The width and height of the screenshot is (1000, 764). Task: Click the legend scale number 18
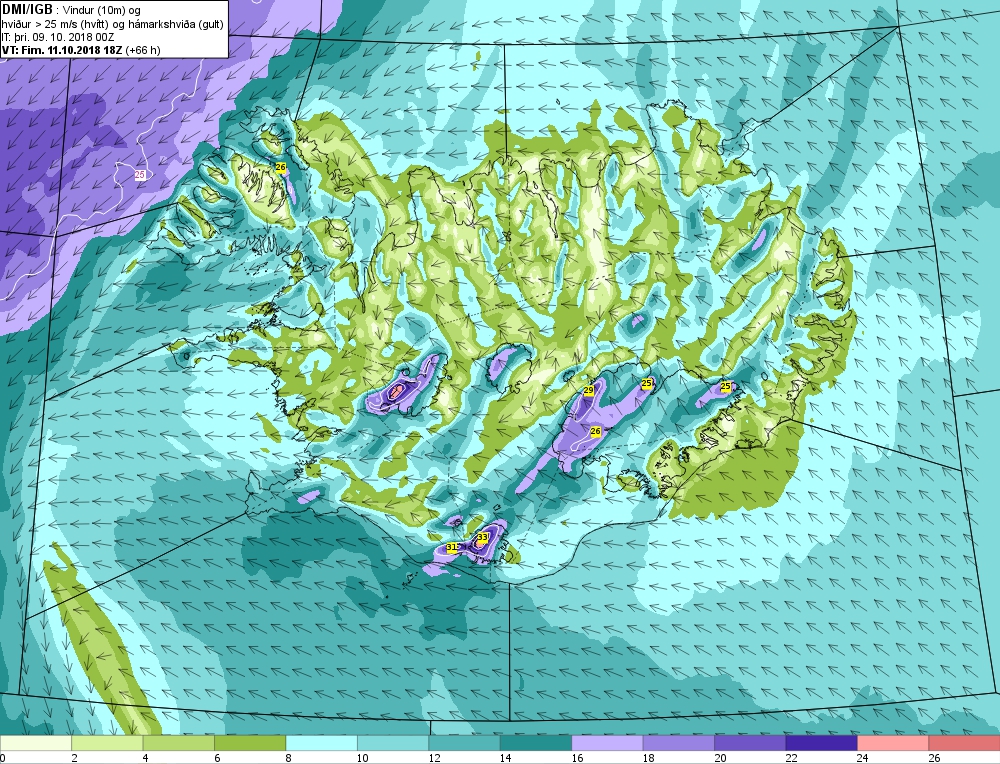tap(649, 758)
